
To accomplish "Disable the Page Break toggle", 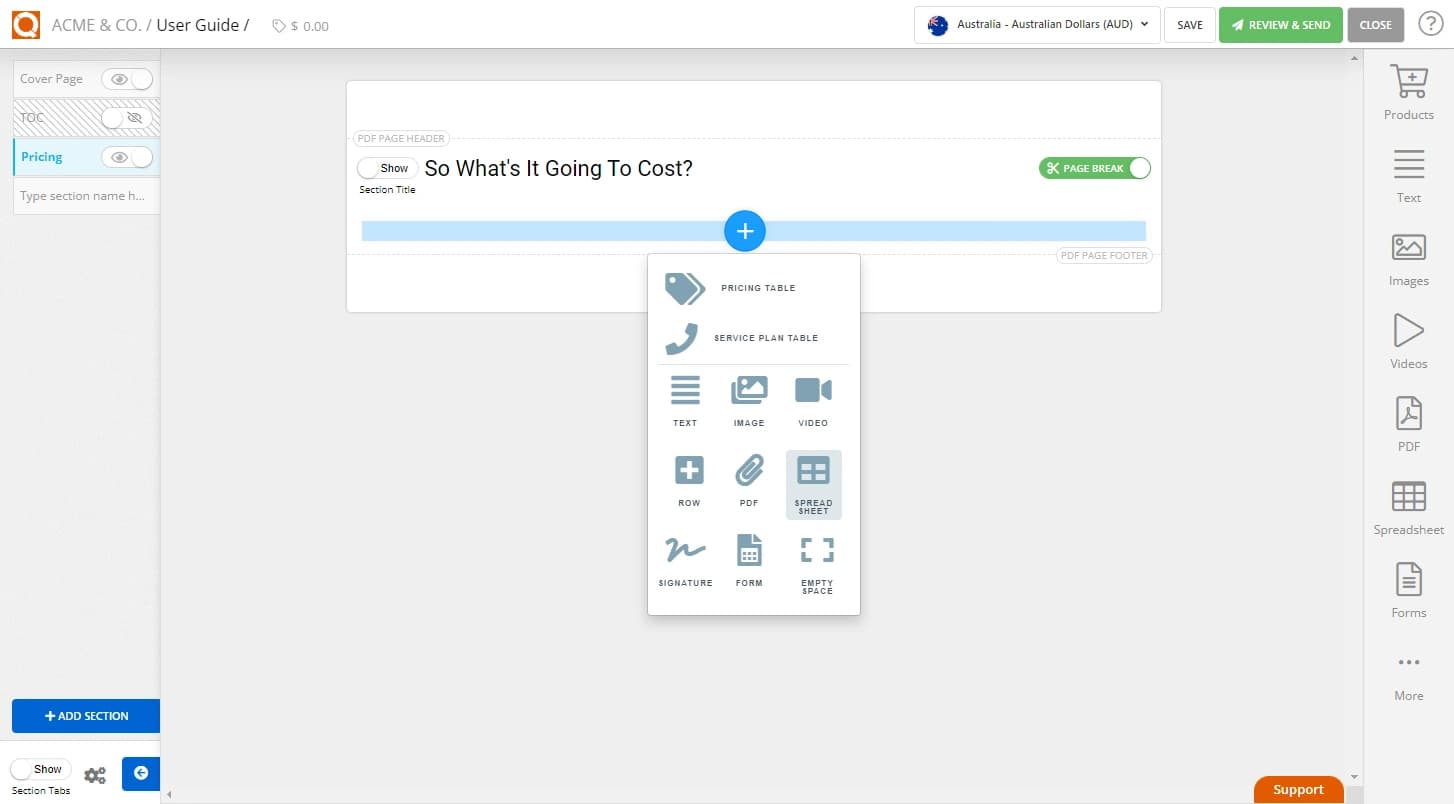I will pyautogui.click(x=1138, y=168).
